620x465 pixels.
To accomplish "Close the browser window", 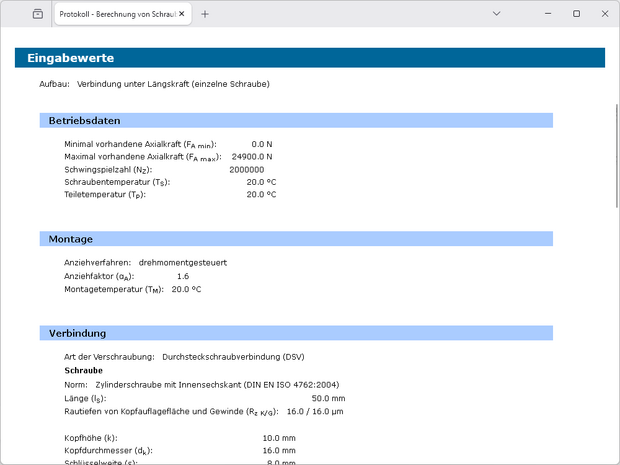I will click(x=603, y=14).
